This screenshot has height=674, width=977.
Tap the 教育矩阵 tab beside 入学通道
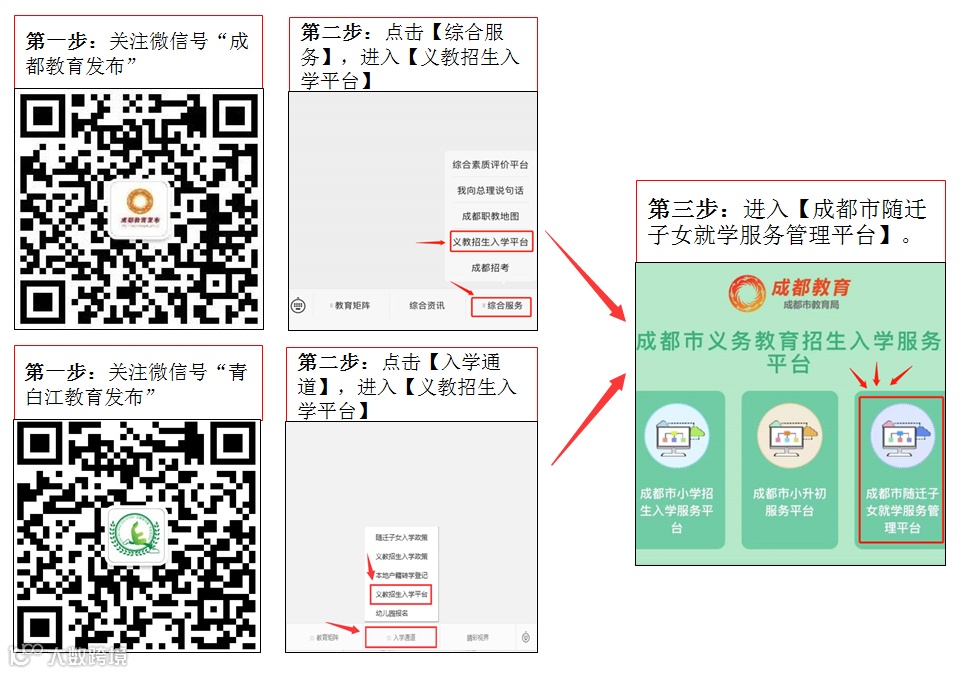pyautogui.click(x=325, y=637)
